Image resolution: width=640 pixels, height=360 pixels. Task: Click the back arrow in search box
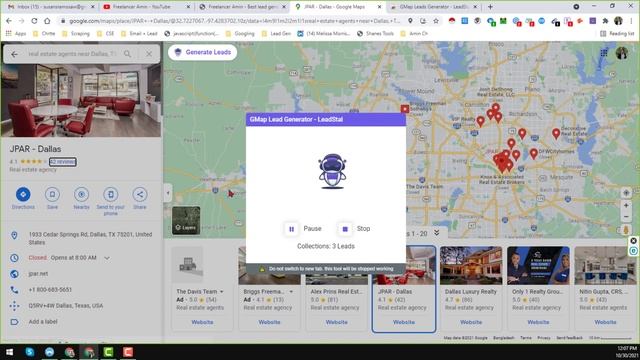14,54
